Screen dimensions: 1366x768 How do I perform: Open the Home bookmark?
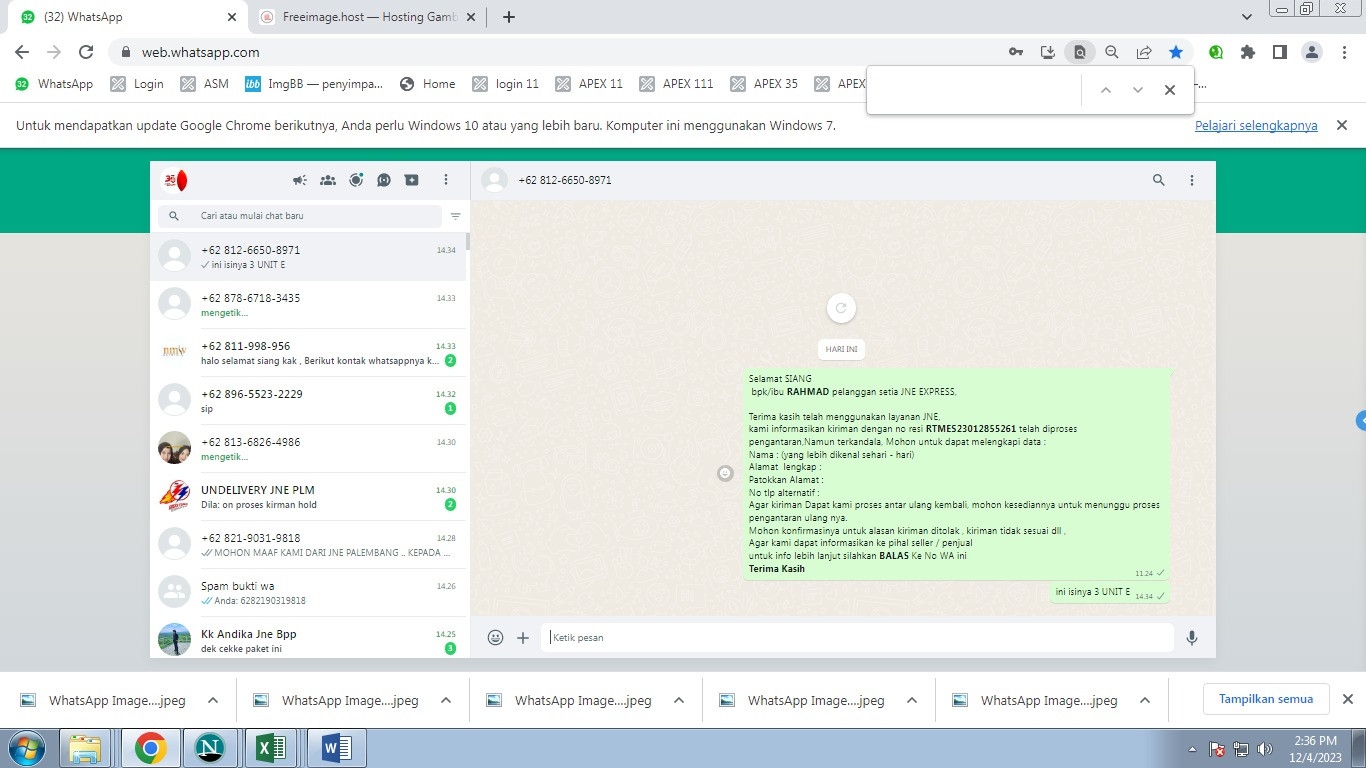coord(428,84)
